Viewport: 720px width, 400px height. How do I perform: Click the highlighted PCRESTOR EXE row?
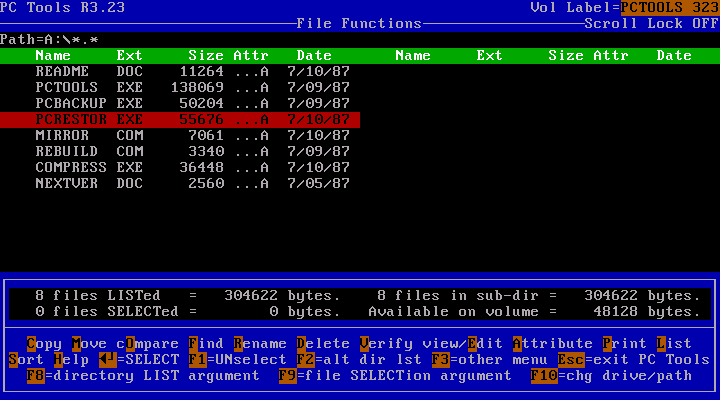pos(180,120)
